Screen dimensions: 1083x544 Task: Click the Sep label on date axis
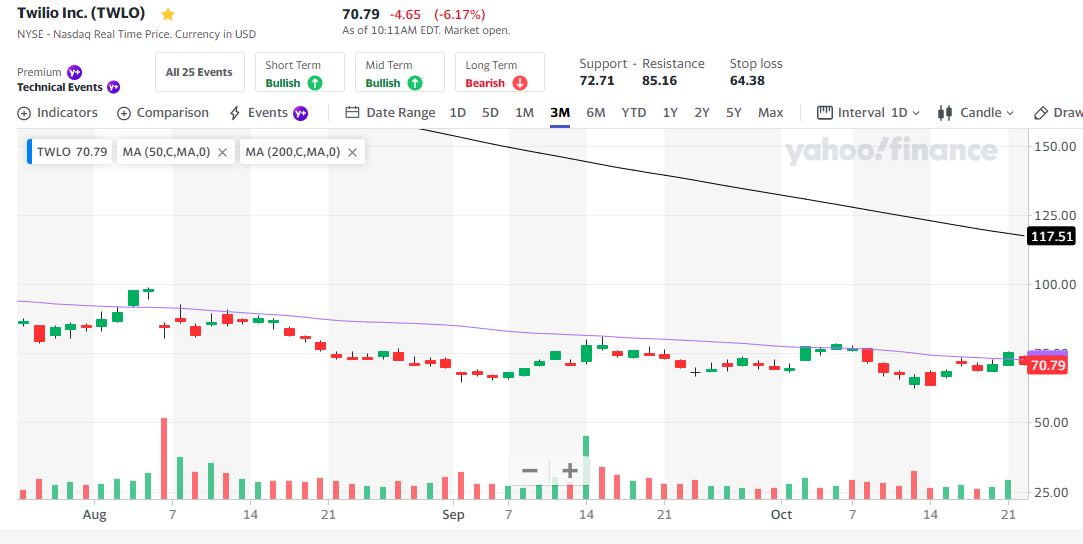(453, 515)
